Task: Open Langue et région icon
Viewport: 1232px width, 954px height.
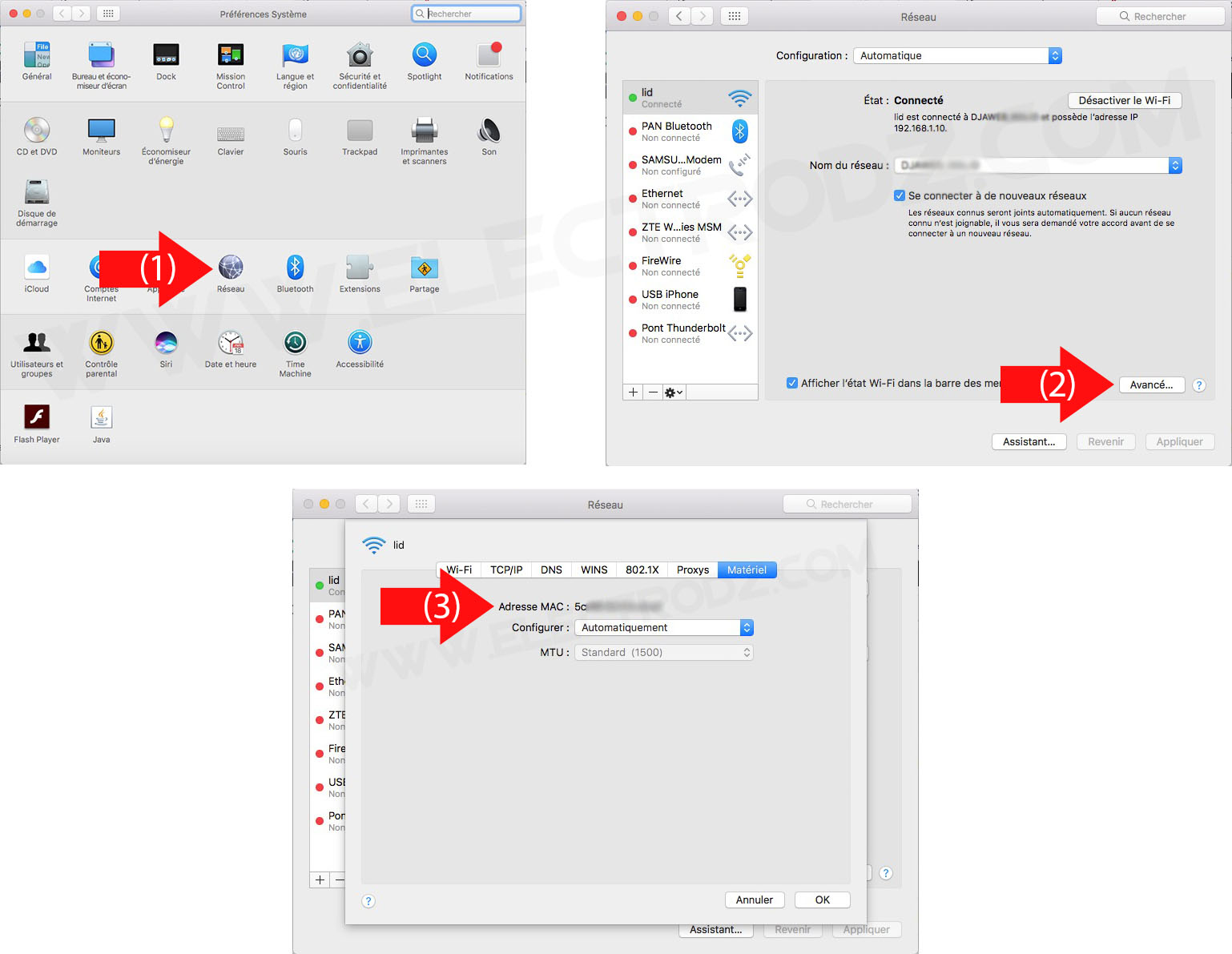Action: [x=295, y=55]
